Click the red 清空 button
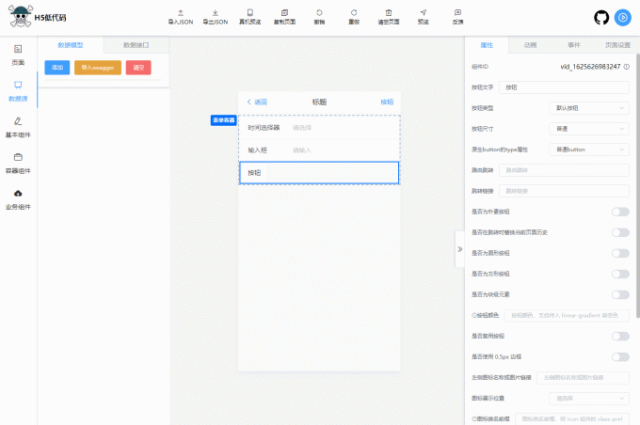This screenshot has height=425, width=640. [138, 67]
